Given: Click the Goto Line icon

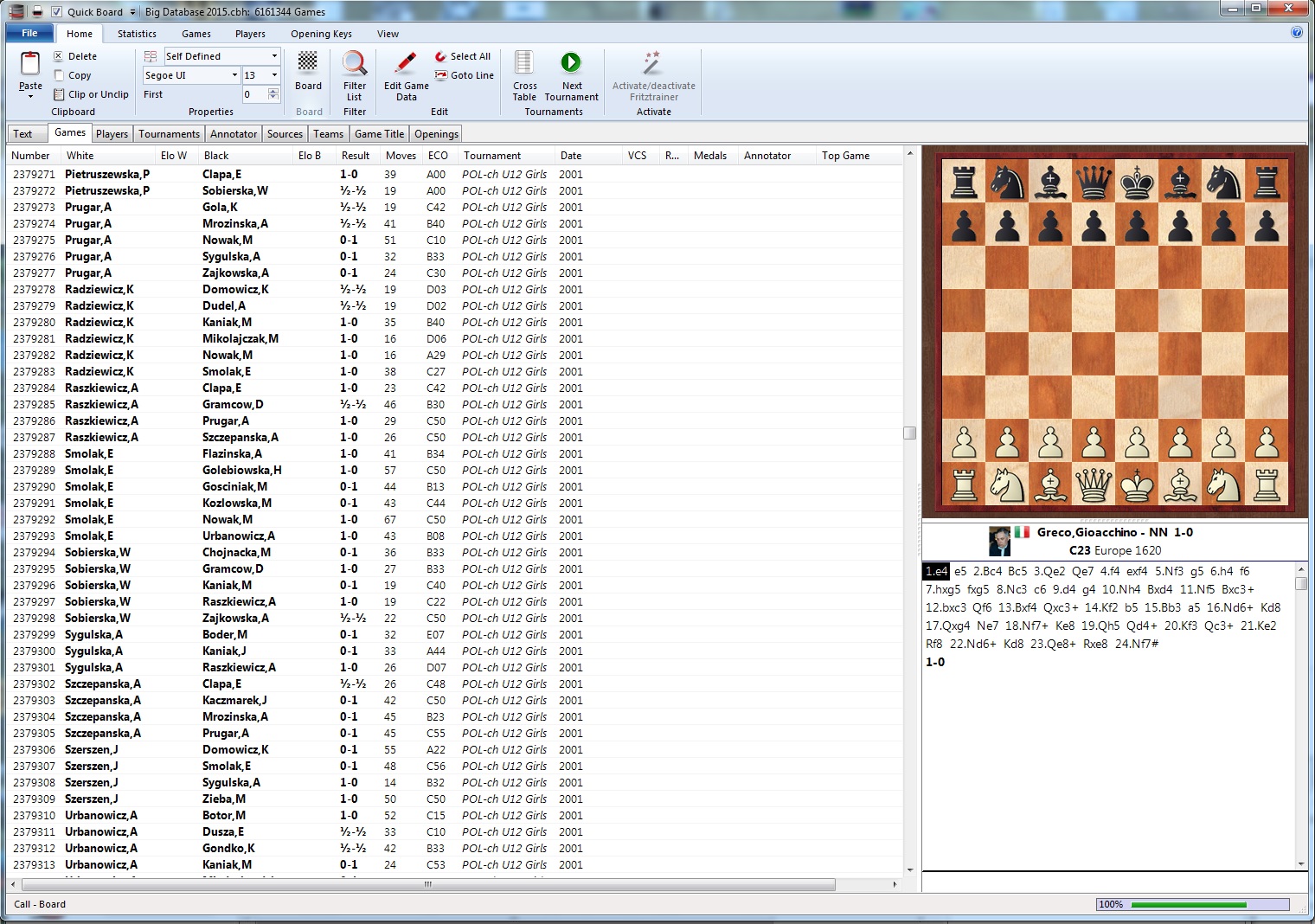Looking at the screenshot, I should (x=441, y=75).
